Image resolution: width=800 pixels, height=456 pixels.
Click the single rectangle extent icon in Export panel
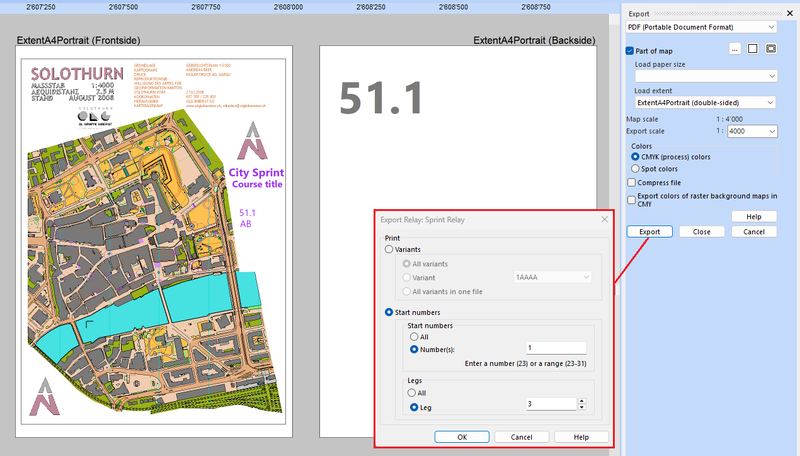pyautogui.click(x=753, y=49)
